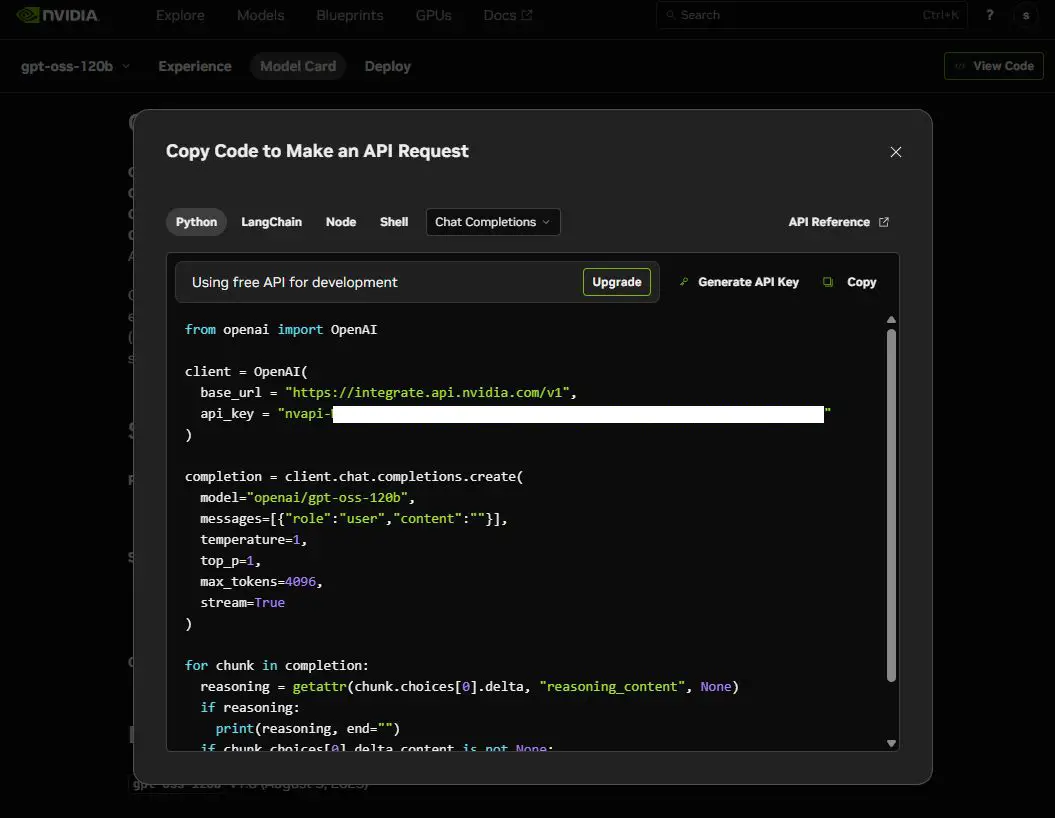Open the Docs external link
The image size is (1055, 818).
507,15
